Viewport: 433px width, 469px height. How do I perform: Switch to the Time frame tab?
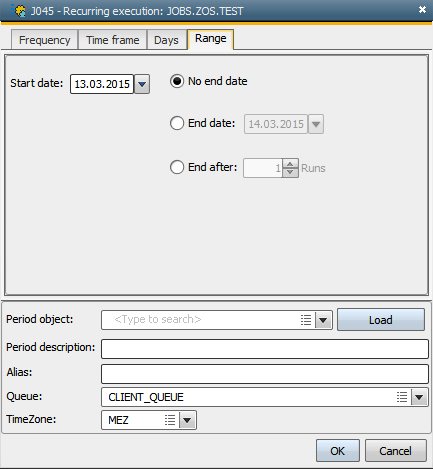point(113,40)
